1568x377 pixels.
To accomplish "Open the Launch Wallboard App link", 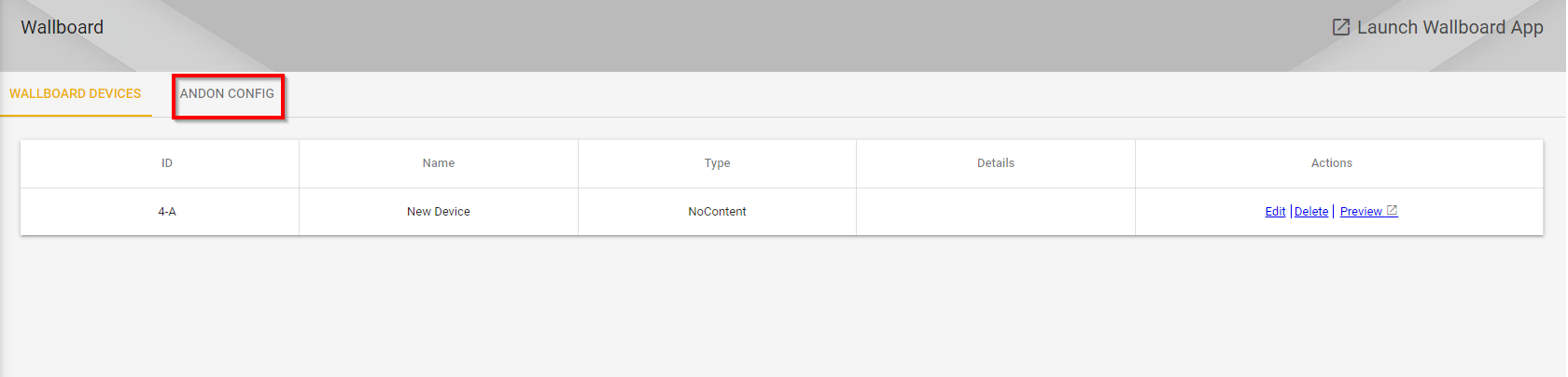I will [x=1437, y=27].
